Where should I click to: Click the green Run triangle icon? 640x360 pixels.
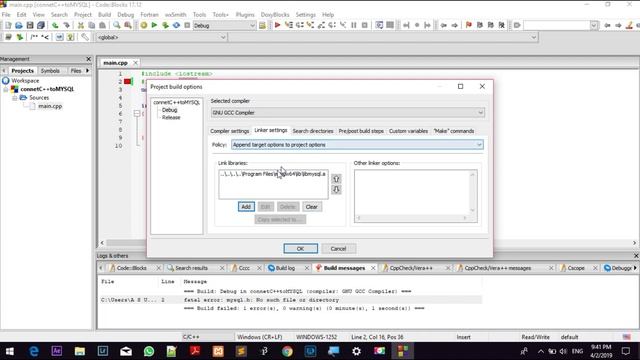click(x=154, y=25)
